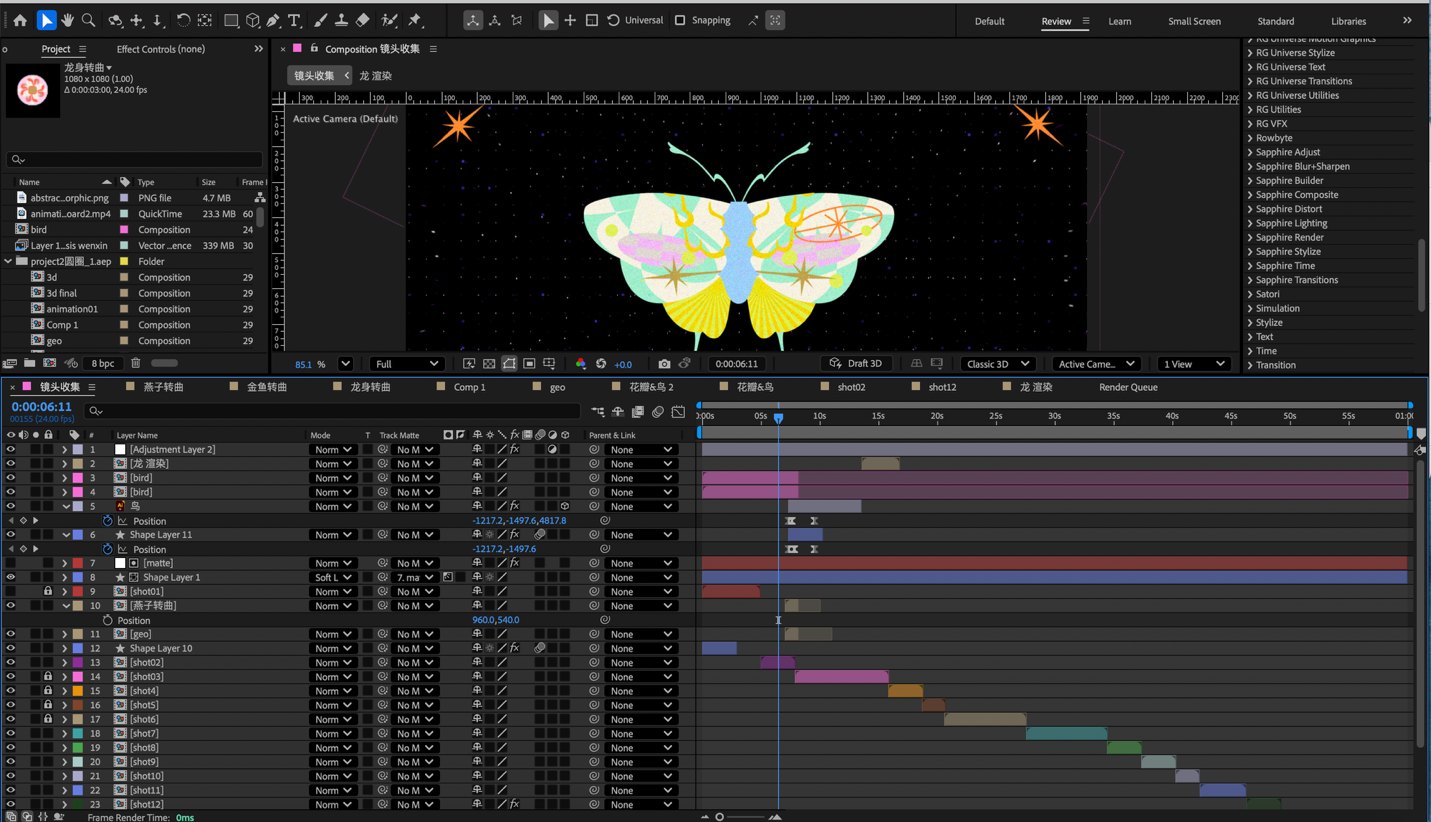Click the Draft 3D button

pos(857,364)
